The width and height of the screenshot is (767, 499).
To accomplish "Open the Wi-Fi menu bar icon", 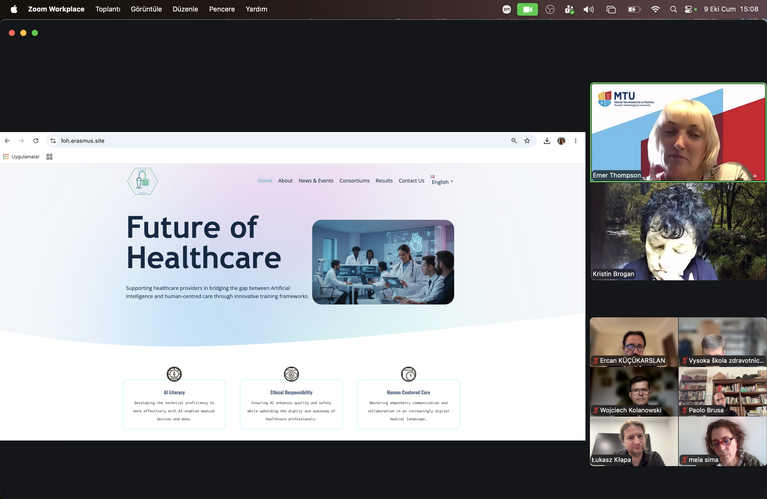I will [x=655, y=9].
